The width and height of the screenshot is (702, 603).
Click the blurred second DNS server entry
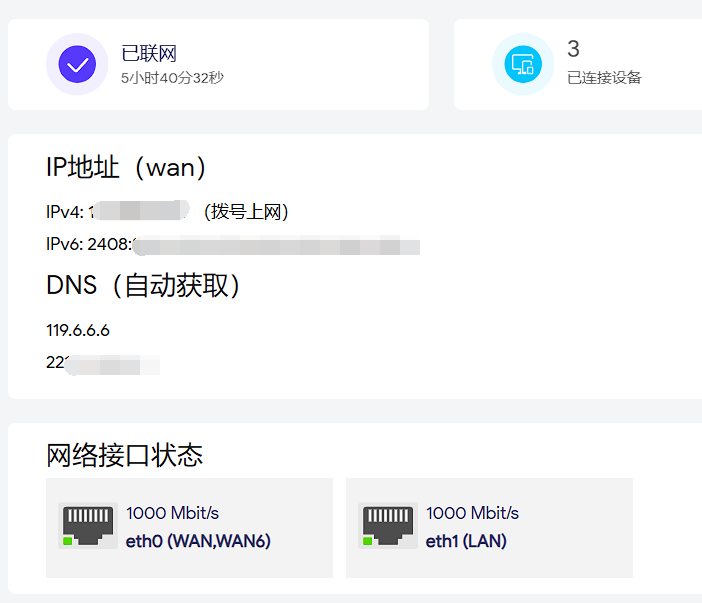point(102,363)
